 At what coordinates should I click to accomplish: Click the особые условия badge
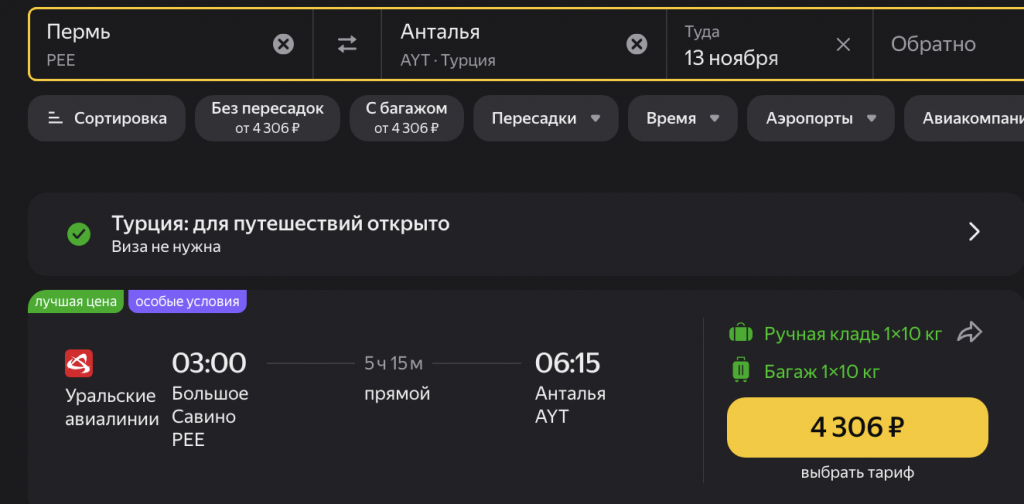click(187, 301)
